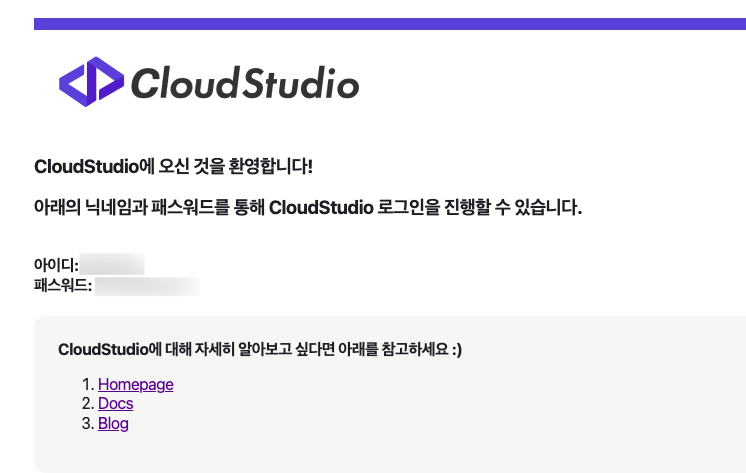Click the purple CloudStudio logo icon
The width and height of the screenshot is (746, 473).
(x=91, y=81)
